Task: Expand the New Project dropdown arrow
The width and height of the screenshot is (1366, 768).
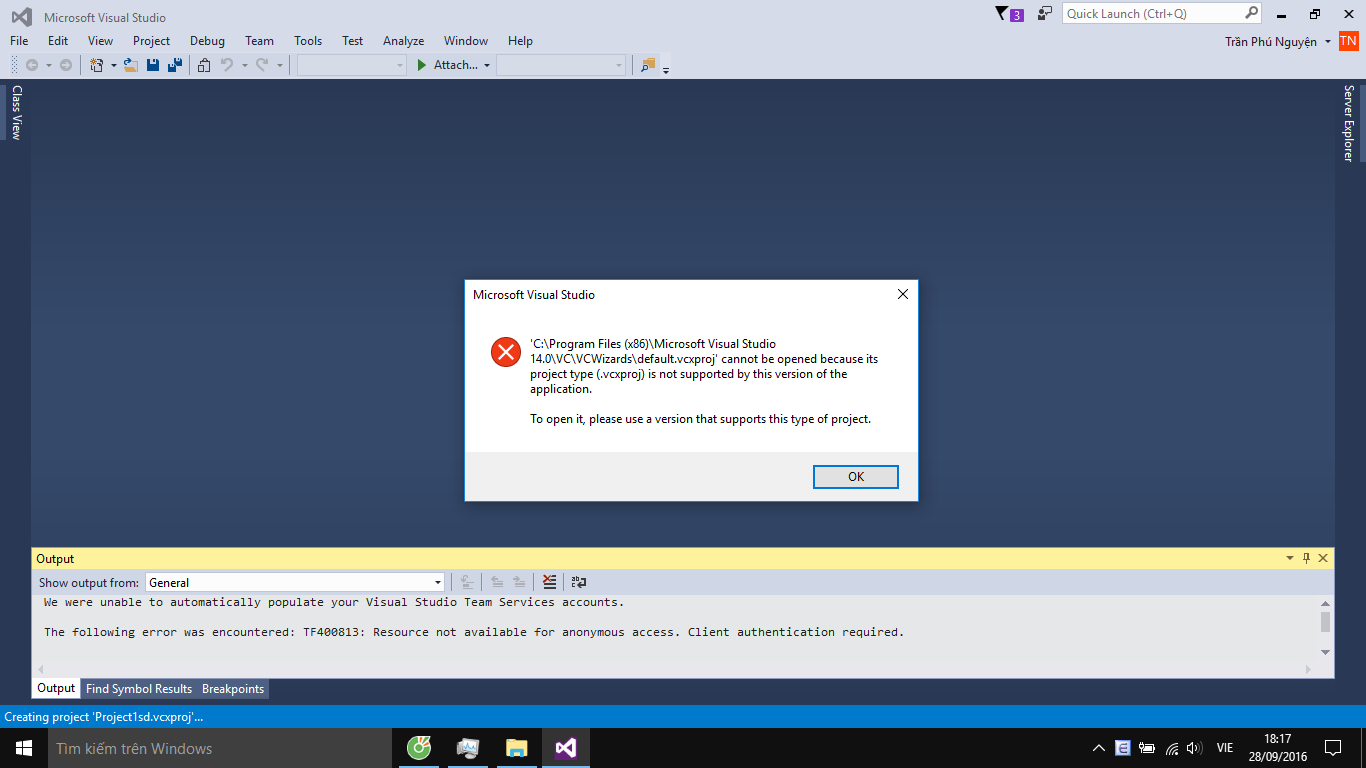Action: click(x=113, y=65)
